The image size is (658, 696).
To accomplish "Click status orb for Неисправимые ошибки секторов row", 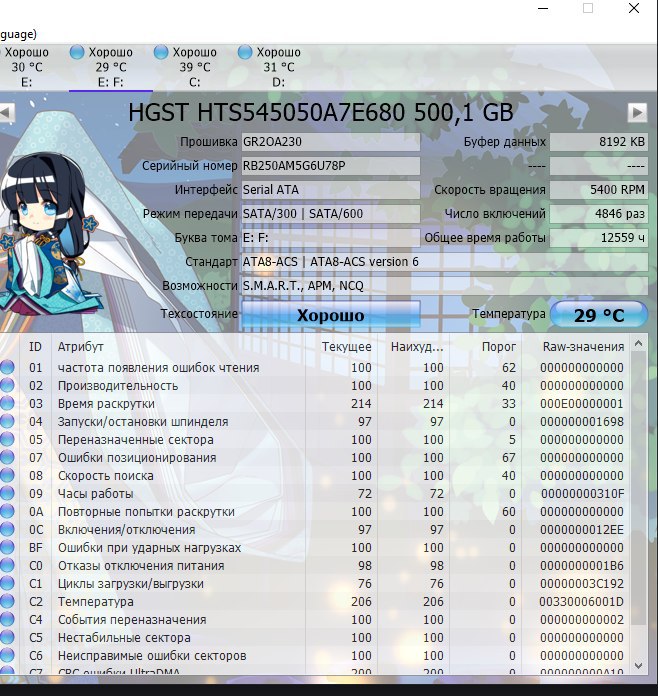I will click(7, 655).
